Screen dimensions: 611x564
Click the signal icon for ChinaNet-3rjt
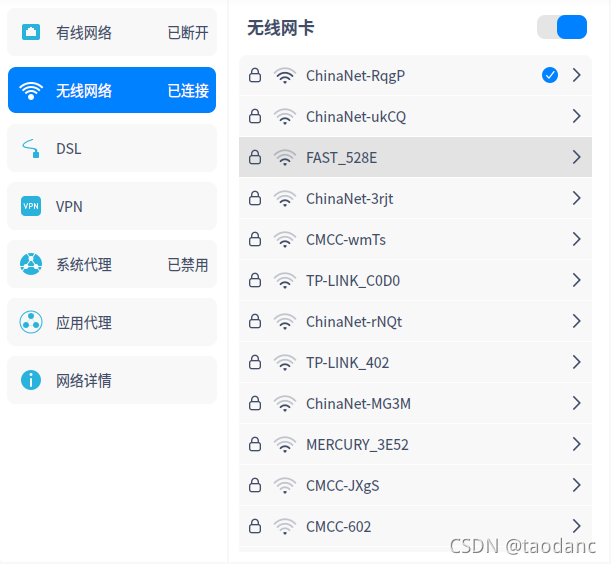[x=285, y=198]
